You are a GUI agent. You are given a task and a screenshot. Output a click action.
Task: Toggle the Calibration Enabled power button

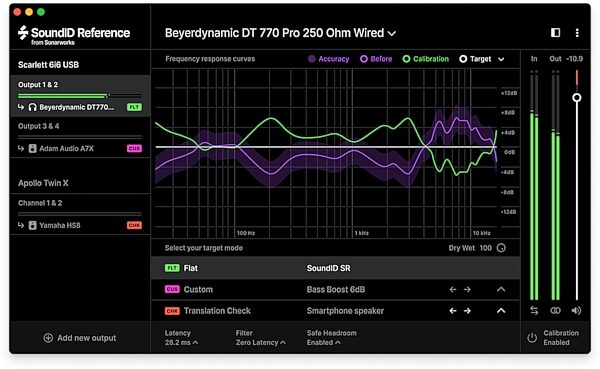click(x=532, y=338)
